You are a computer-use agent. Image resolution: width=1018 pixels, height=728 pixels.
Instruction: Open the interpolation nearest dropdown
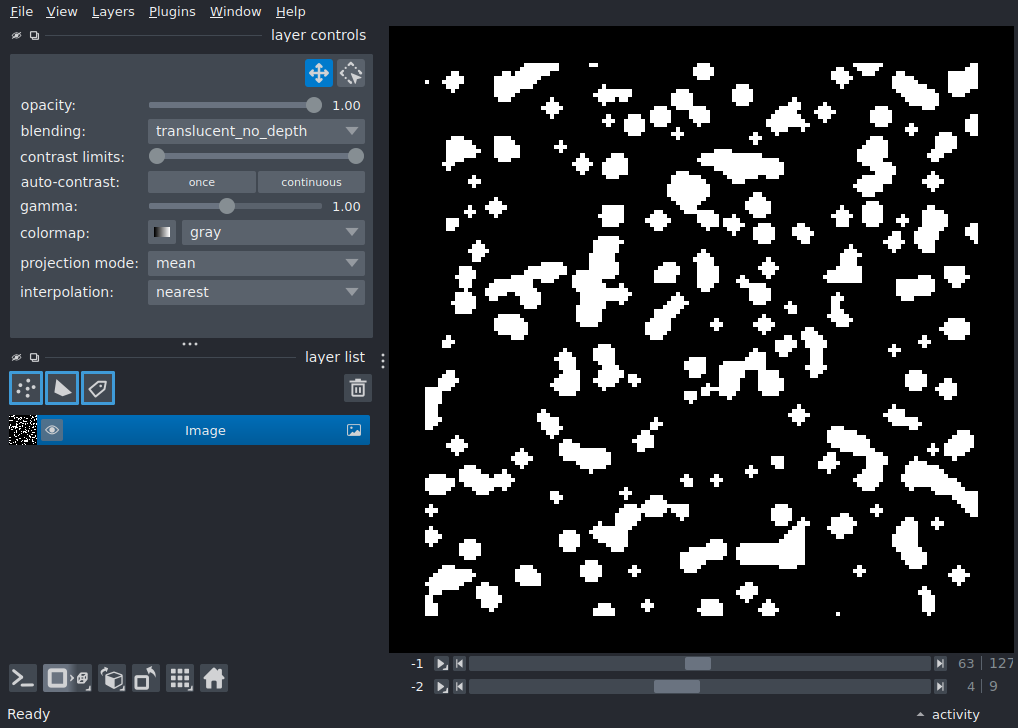256,292
